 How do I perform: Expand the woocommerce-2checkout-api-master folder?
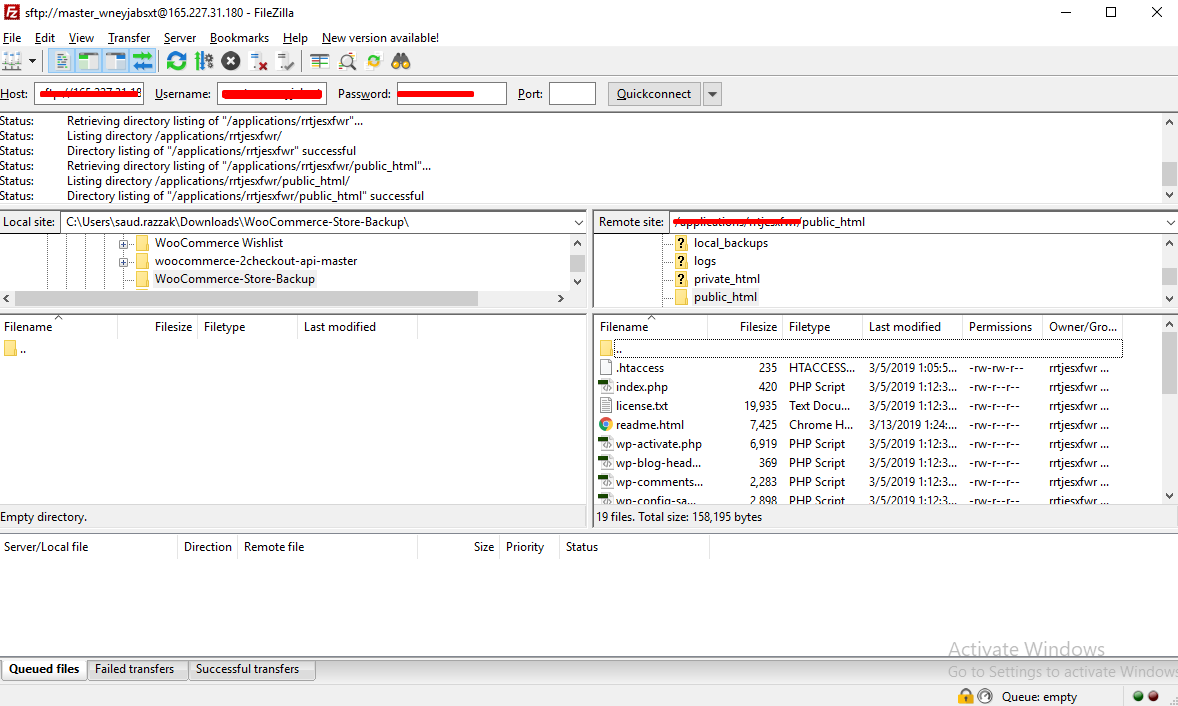tap(123, 261)
